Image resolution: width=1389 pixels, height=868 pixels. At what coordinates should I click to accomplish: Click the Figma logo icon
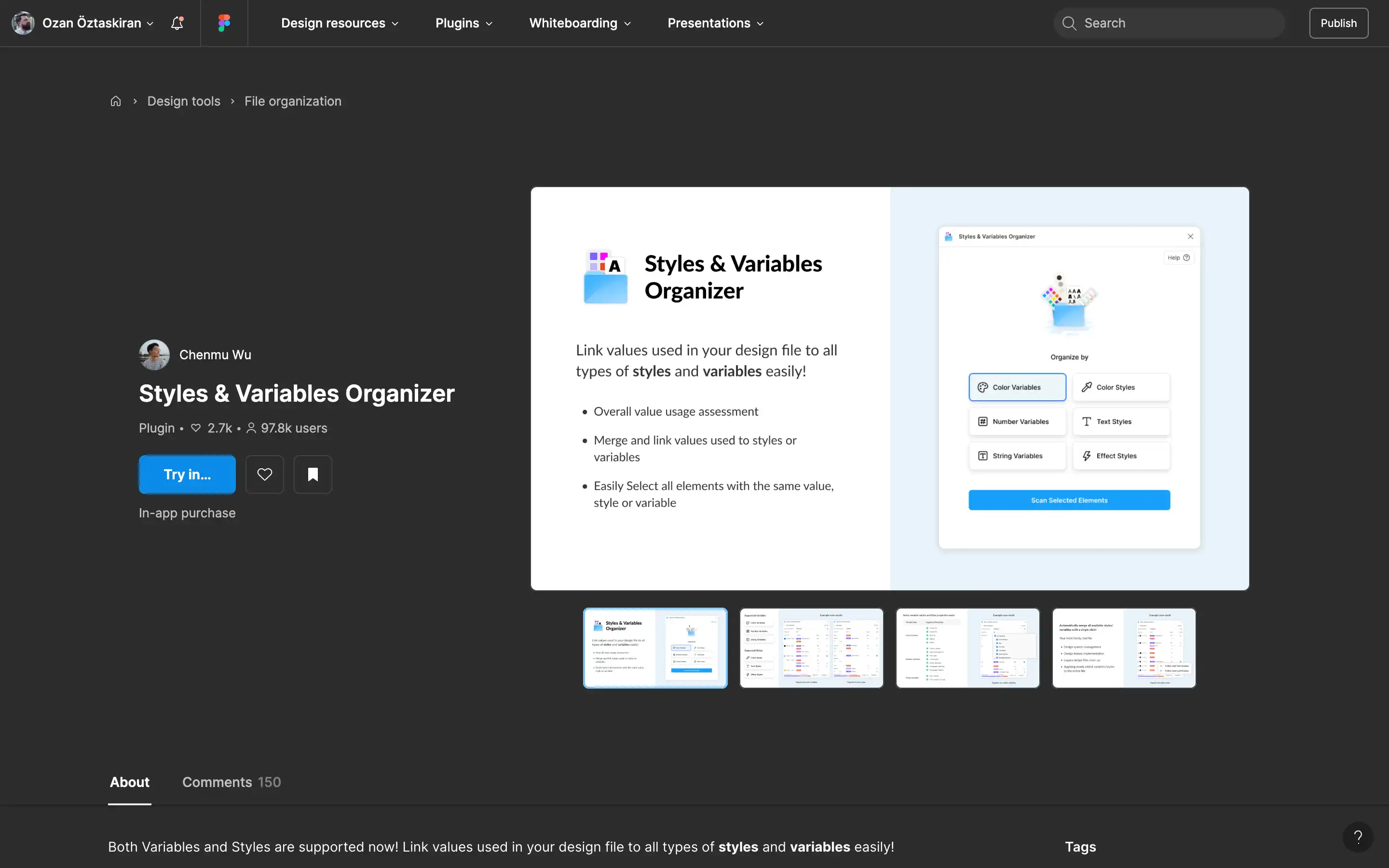click(224, 23)
